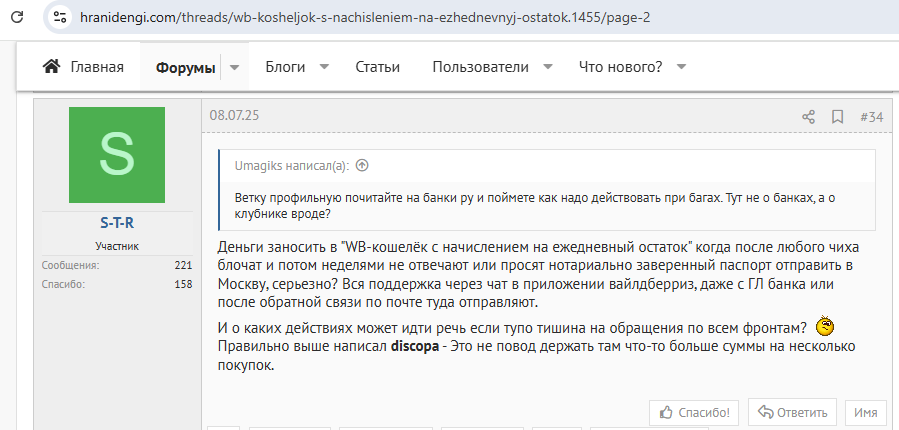This screenshot has width=899, height=430.
Task: Expand the Пользователи dropdown arrow
Action: point(547,67)
